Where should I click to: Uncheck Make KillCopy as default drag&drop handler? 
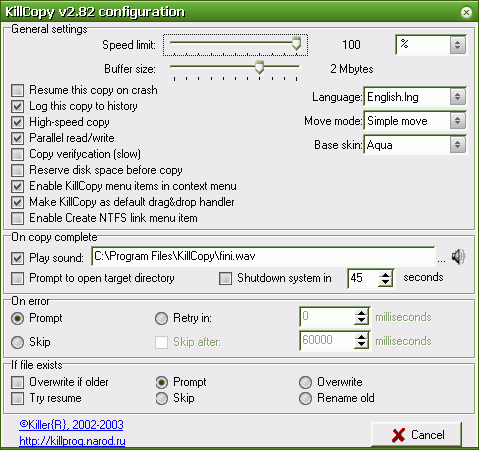pos(17,202)
